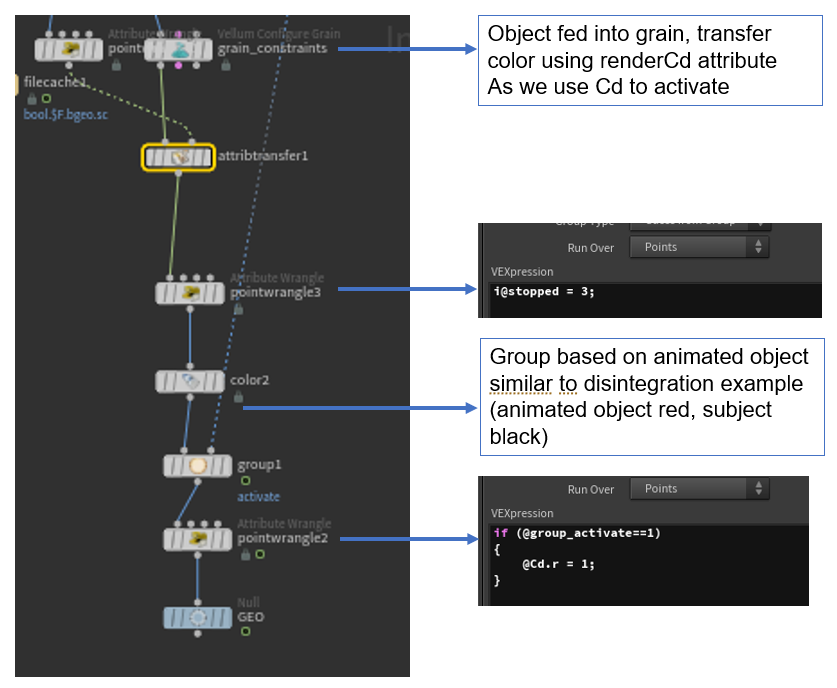Click the output connector below attribtransfer1

[x=179, y=173]
